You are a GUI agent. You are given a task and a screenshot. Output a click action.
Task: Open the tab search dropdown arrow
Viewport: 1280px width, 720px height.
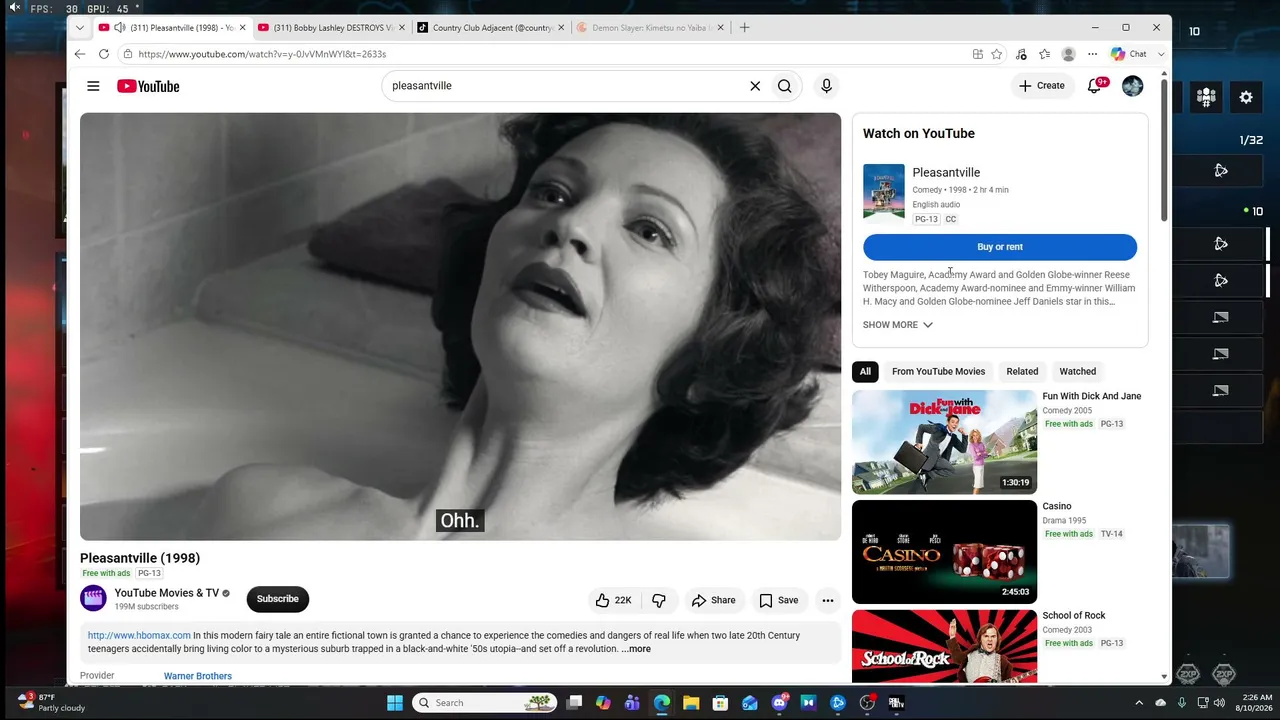(x=80, y=28)
